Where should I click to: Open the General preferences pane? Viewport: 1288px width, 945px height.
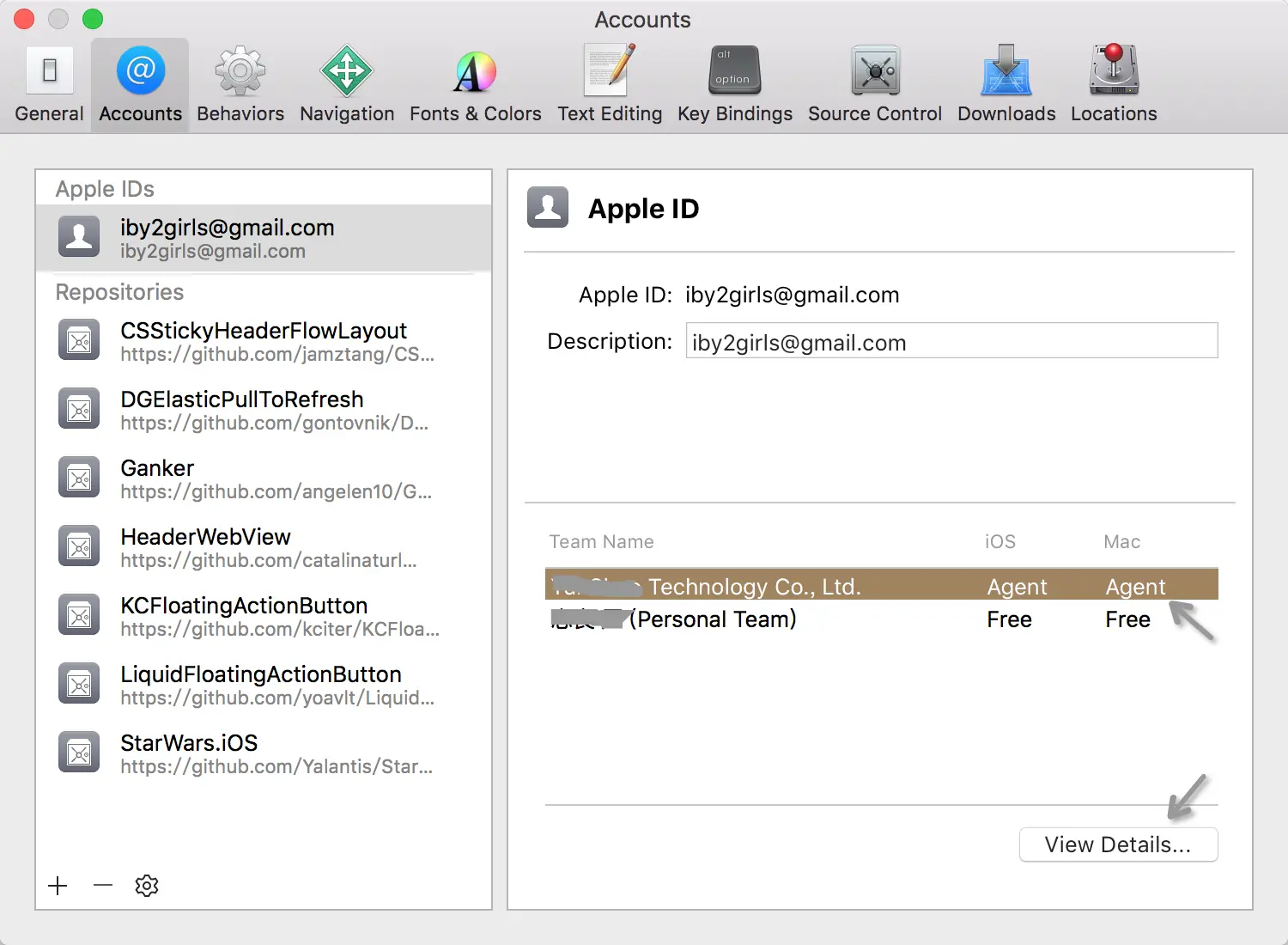pyautogui.click(x=49, y=85)
